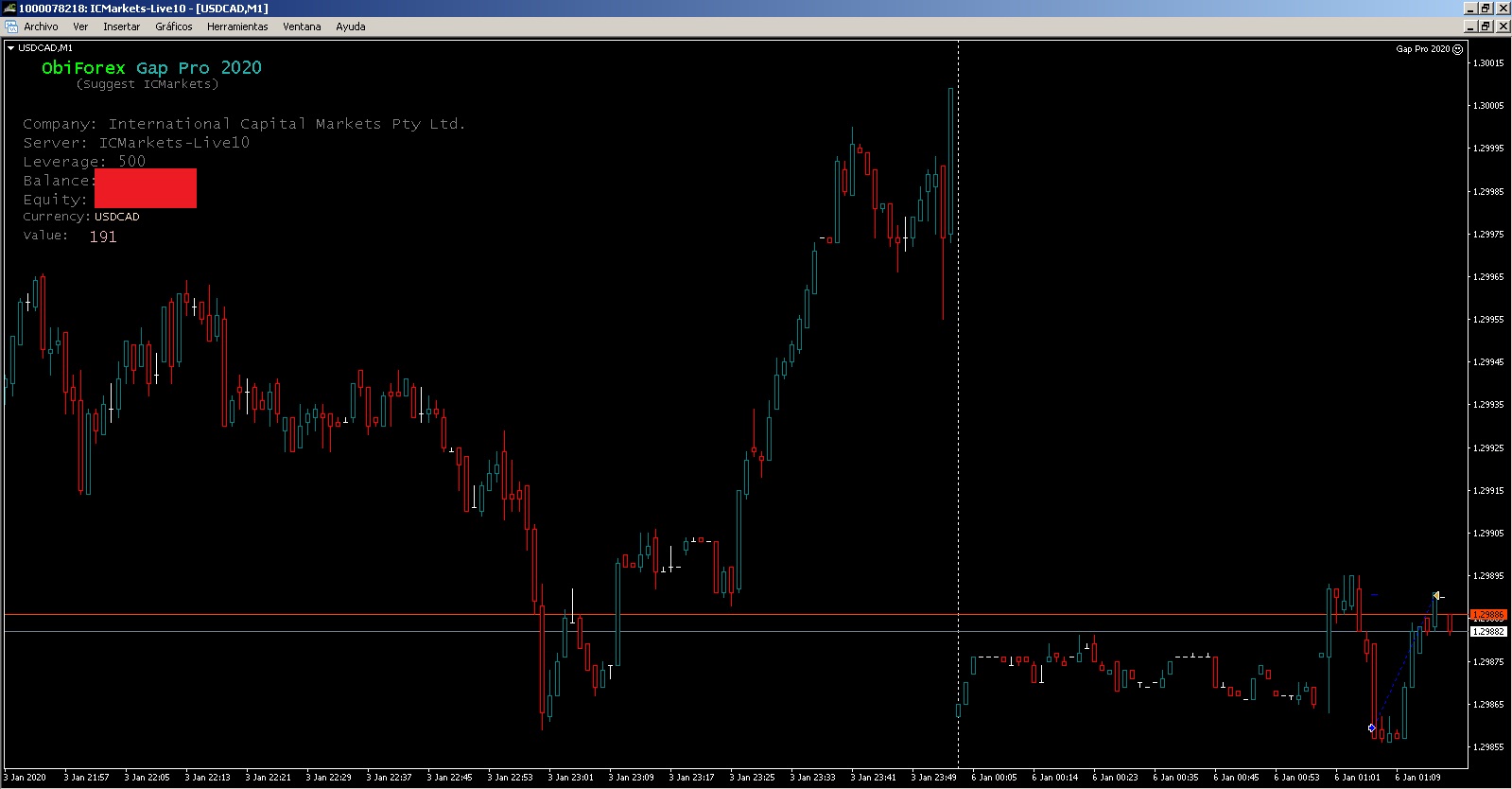Click the chart document icon beside Archivo

[x=9, y=26]
